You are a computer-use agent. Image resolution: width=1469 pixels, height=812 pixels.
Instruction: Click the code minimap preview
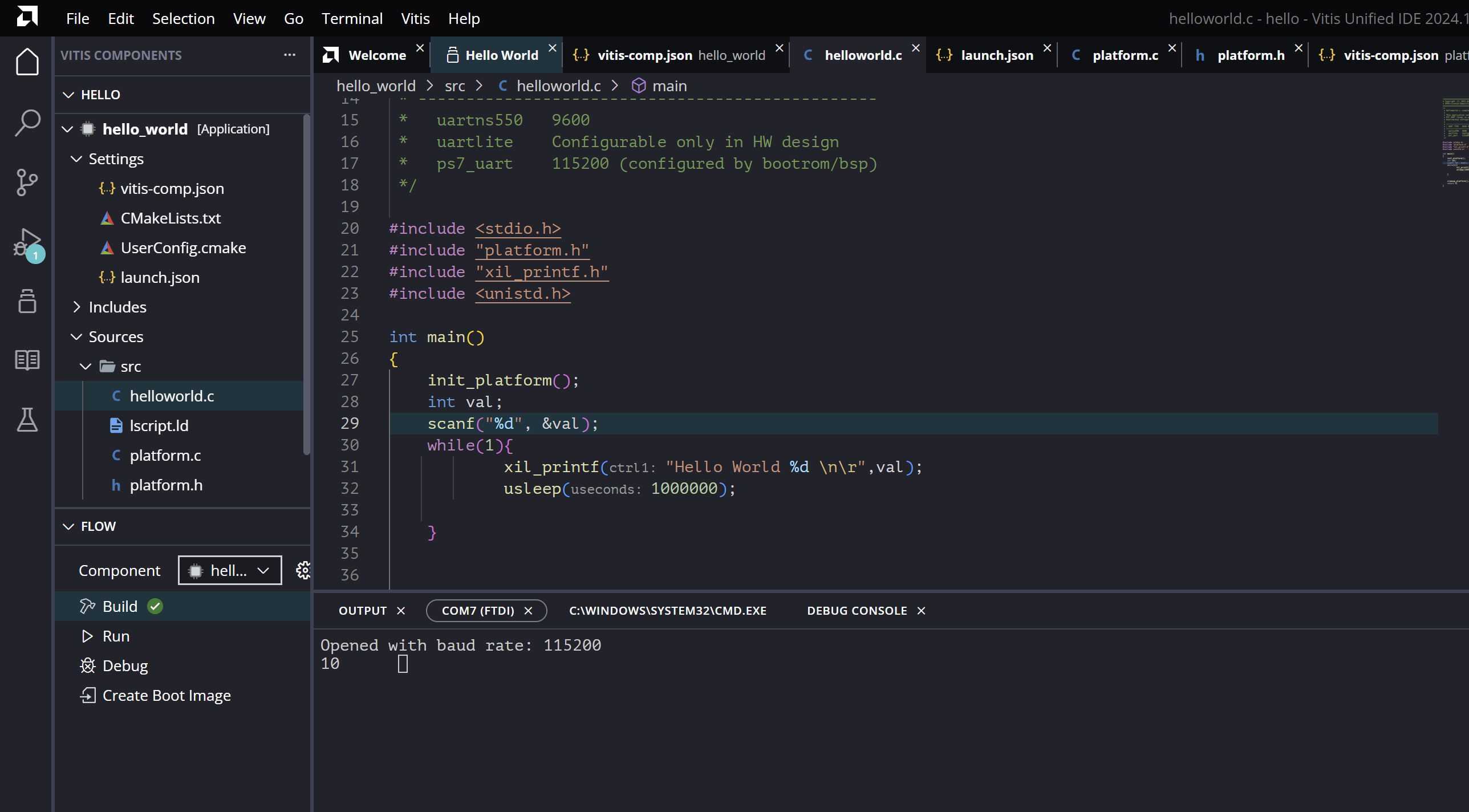pyautogui.click(x=1455, y=143)
